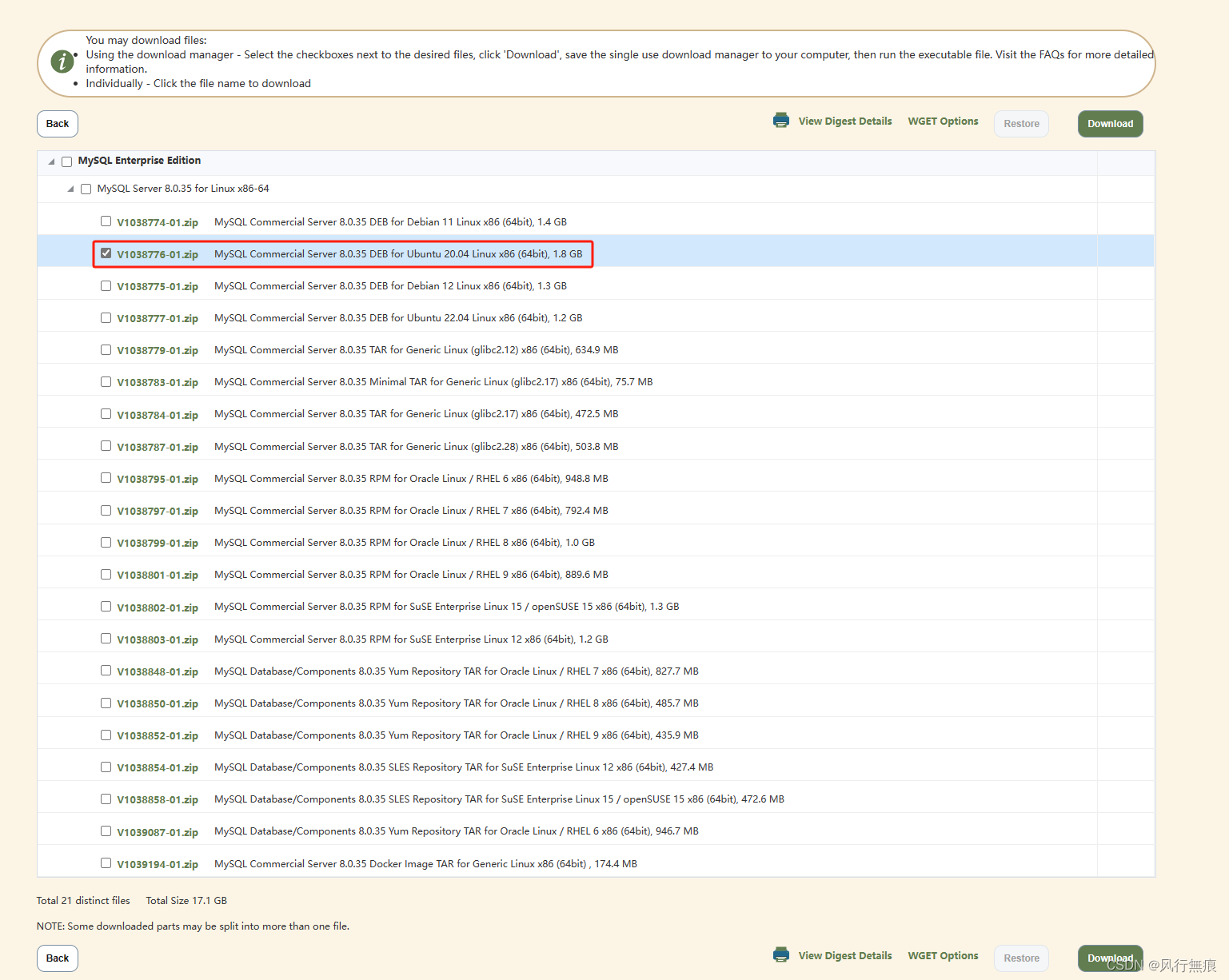The height and width of the screenshot is (980, 1229).
Task: Download file V1038774-01.zip by its name link
Action: pos(158,223)
